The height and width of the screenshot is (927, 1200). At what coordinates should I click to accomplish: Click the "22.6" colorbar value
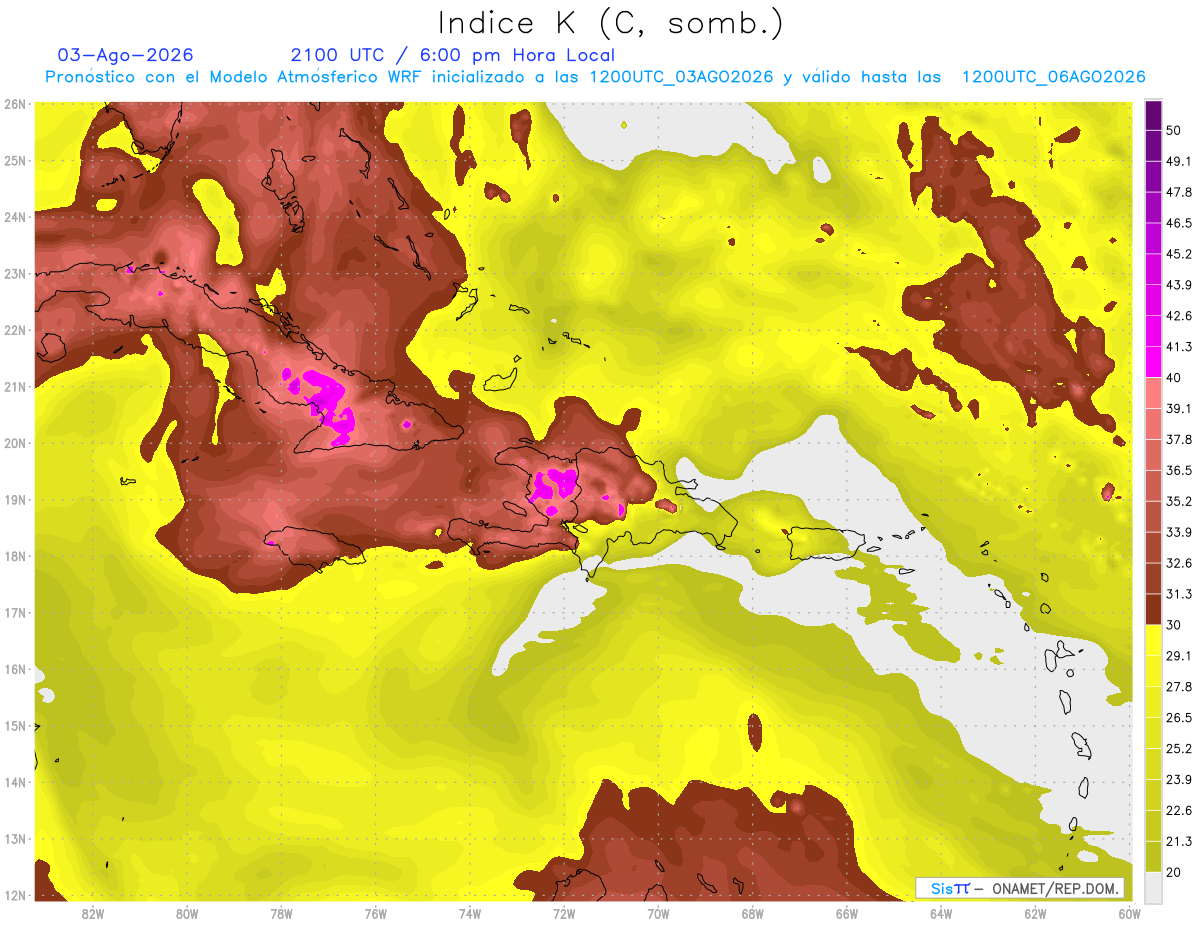click(1179, 810)
